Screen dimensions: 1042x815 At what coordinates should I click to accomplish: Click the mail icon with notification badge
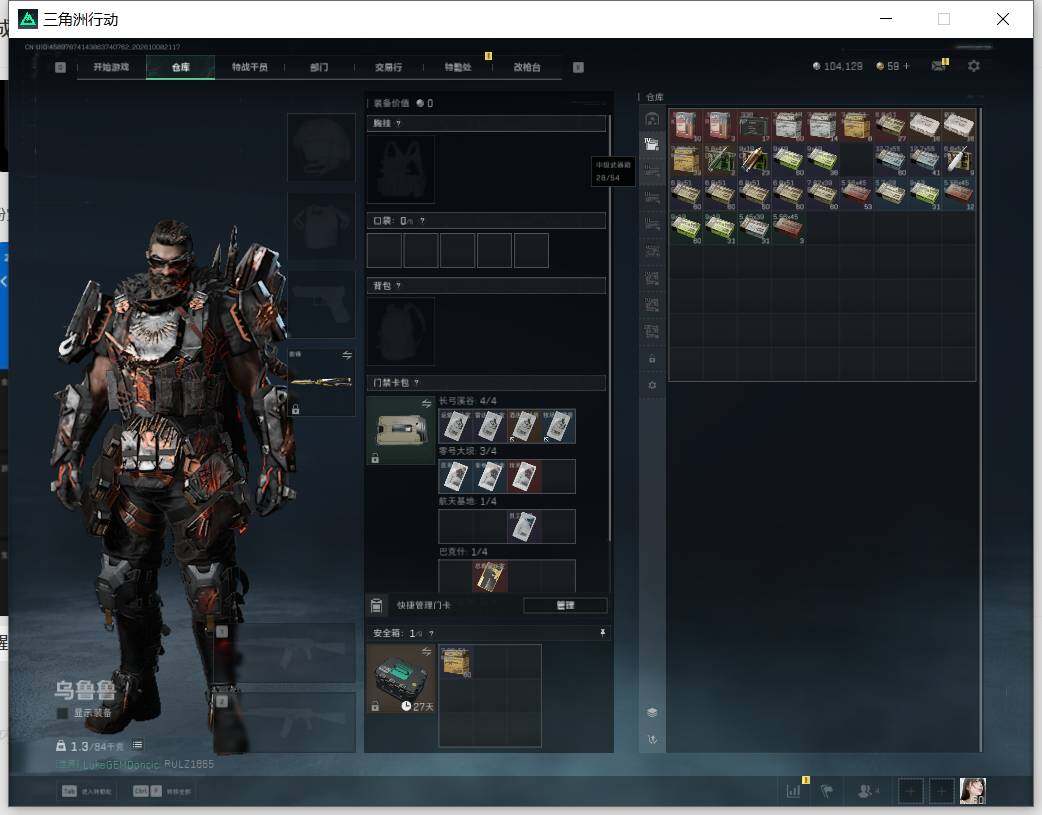(x=938, y=66)
